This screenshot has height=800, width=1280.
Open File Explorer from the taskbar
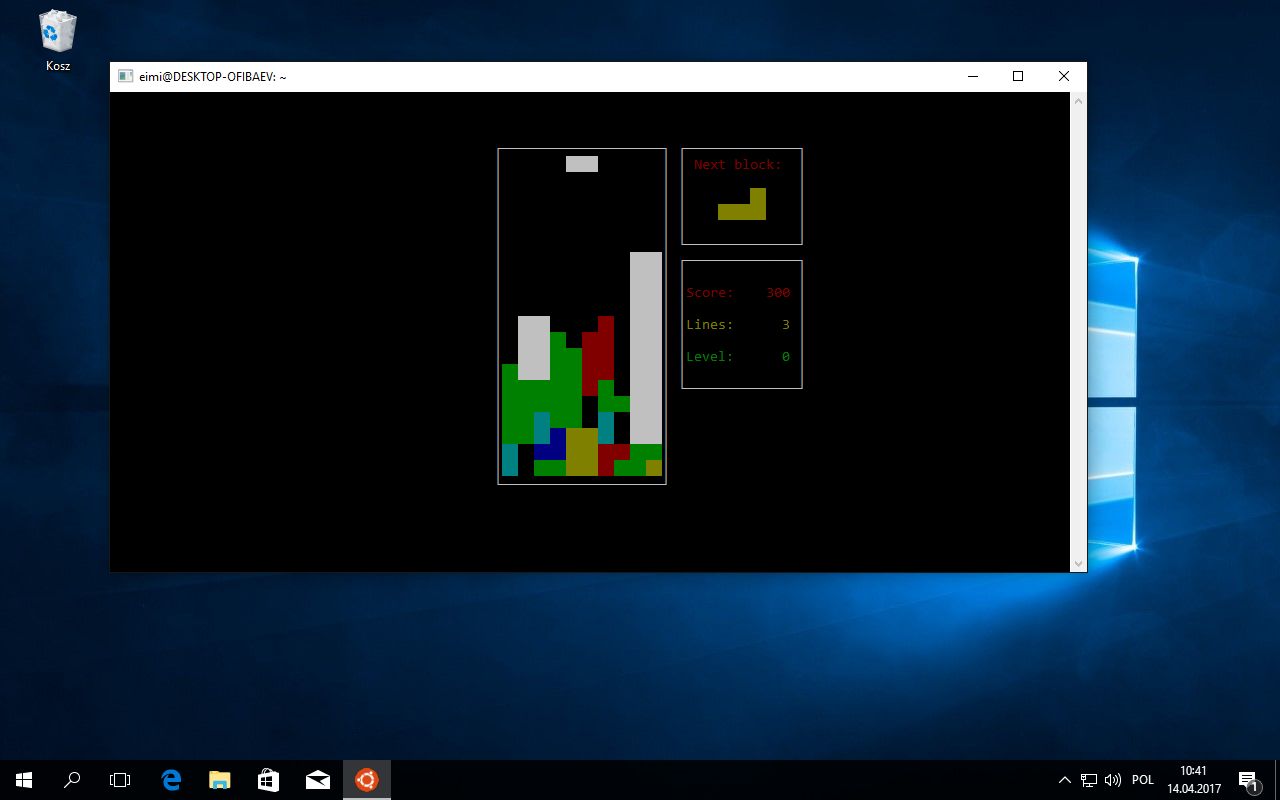click(219, 779)
